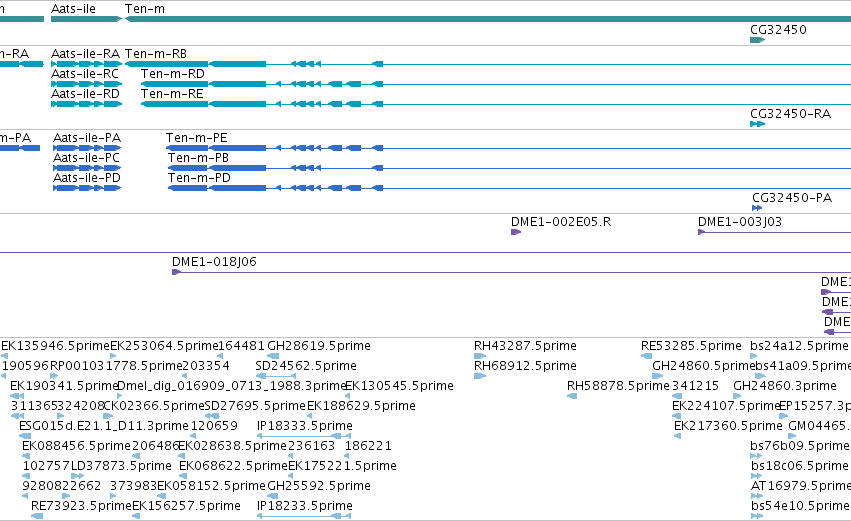This screenshot has height=521, width=851.
Task: Select EST RE73923.5prime
Action: point(81,507)
